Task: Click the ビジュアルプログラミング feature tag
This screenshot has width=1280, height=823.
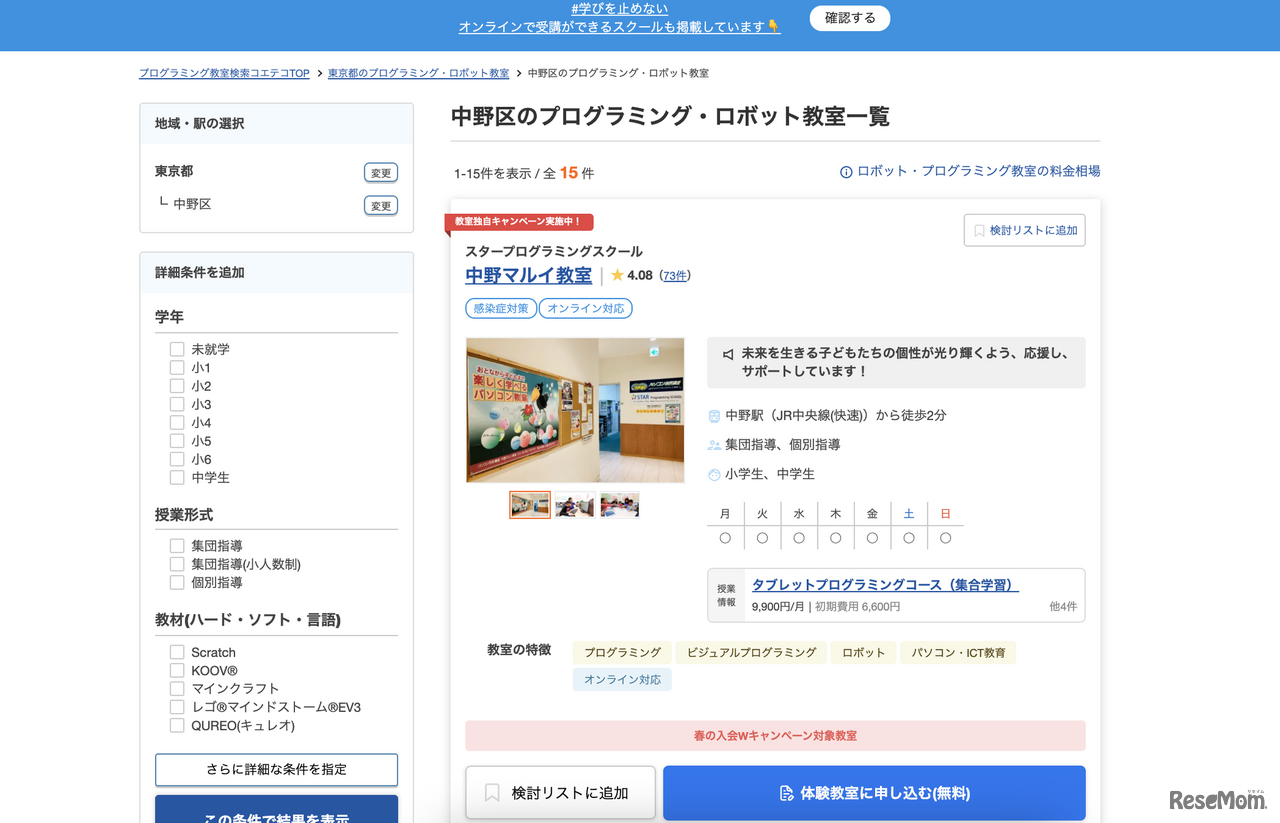Action: [x=750, y=653]
